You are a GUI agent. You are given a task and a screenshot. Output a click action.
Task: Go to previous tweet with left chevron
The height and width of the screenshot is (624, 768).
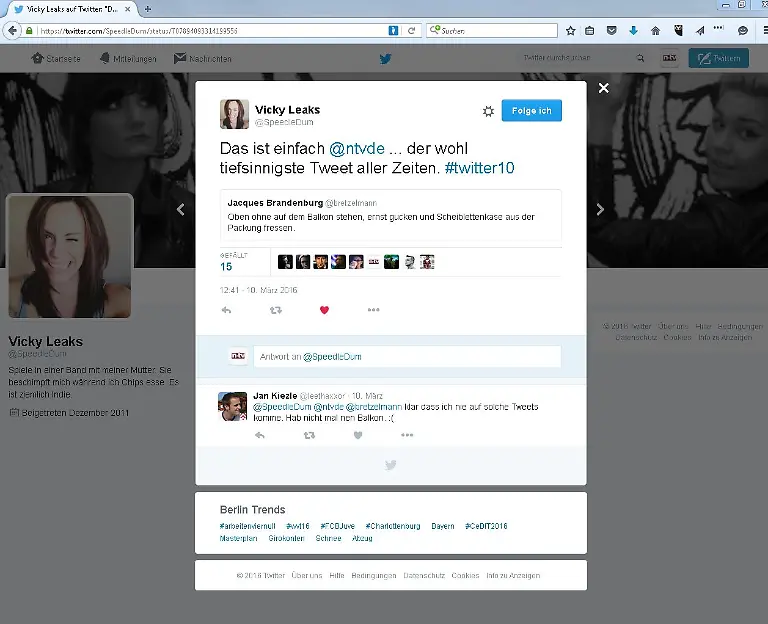[181, 209]
